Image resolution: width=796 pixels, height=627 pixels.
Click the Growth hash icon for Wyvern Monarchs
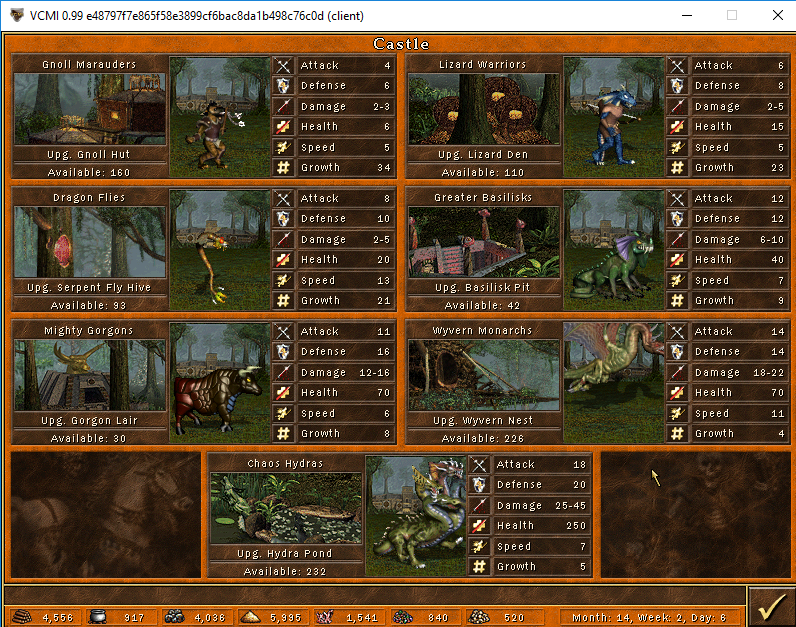click(x=677, y=434)
